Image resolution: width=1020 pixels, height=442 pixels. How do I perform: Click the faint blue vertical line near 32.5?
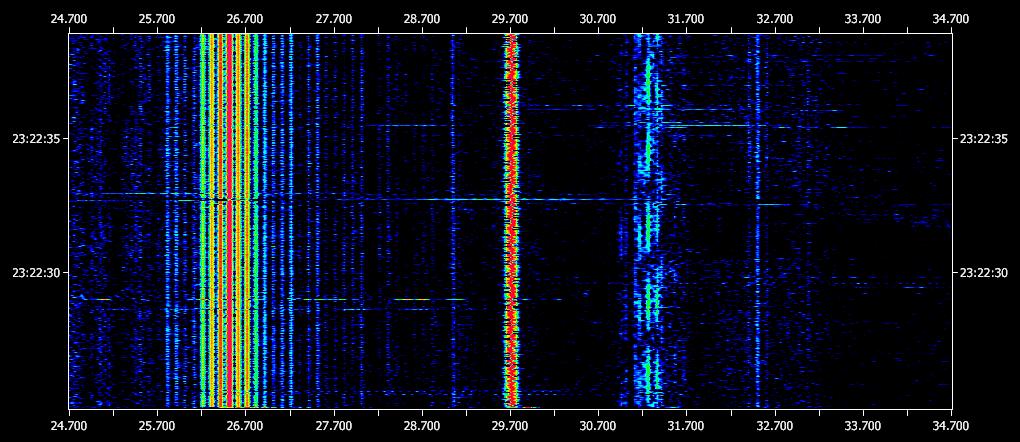pyautogui.click(x=757, y=220)
